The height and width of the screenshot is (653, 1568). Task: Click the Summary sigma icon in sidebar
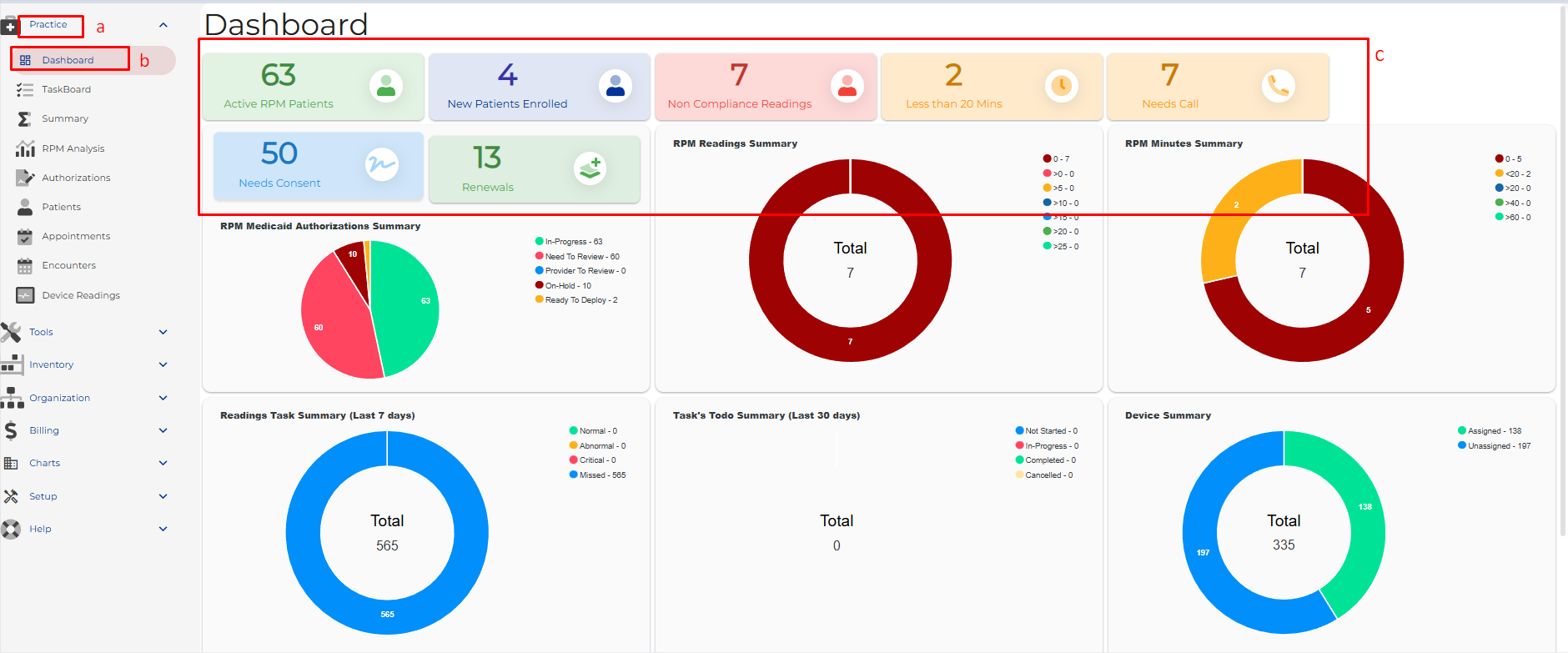25,119
